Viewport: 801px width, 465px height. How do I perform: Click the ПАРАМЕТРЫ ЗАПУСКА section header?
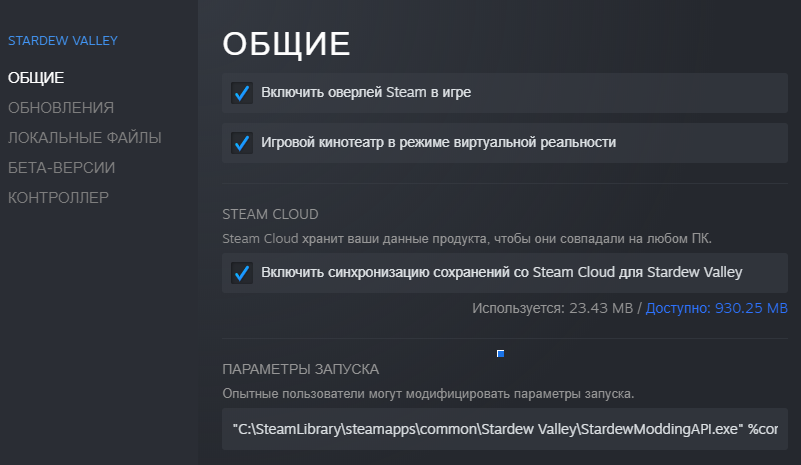click(x=300, y=370)
